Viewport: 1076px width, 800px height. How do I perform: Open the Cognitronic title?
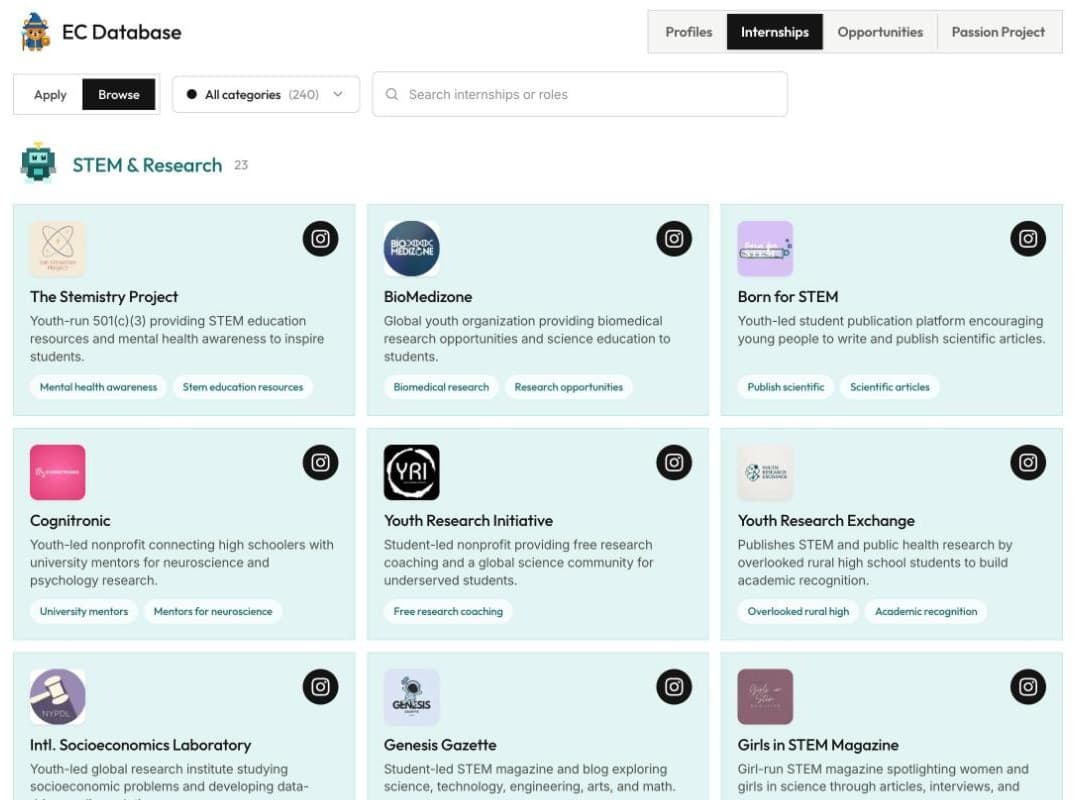click(70, 521)
